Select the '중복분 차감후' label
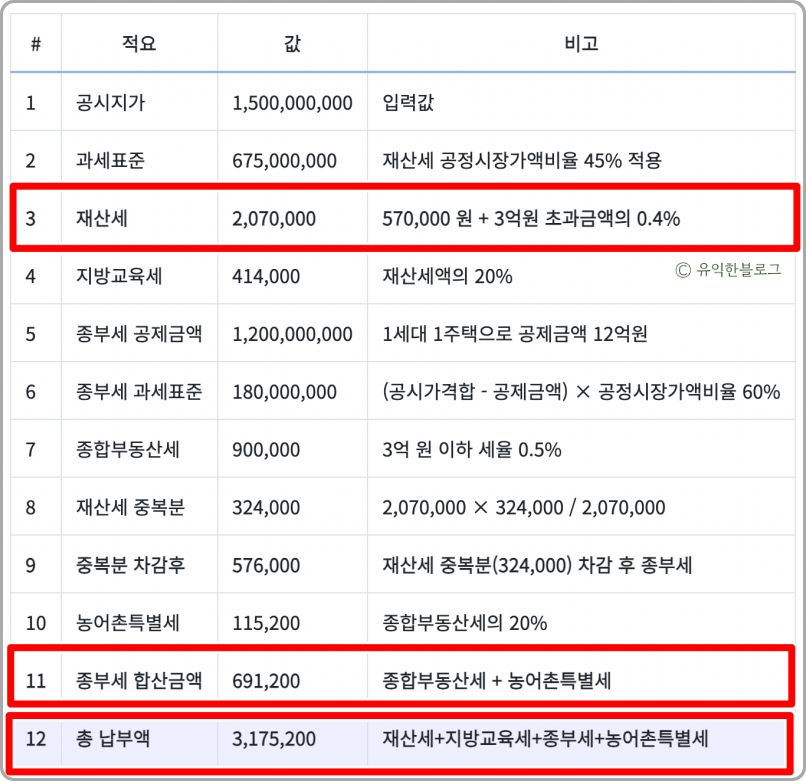Image resolution: width=806 pixels, height=781 pixels. point(131,565)
